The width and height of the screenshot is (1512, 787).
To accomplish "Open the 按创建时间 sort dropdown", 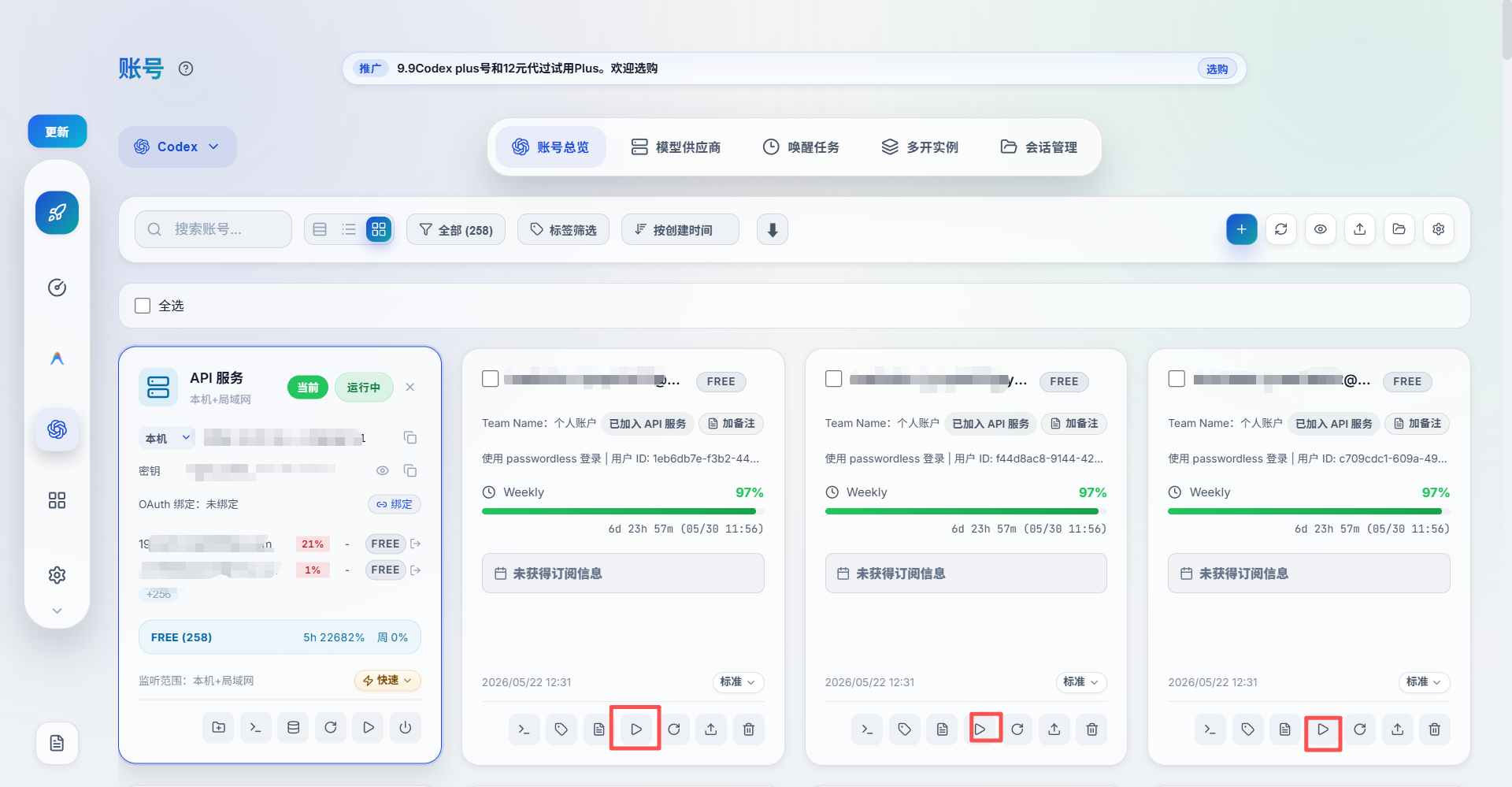I will (680, 229).
